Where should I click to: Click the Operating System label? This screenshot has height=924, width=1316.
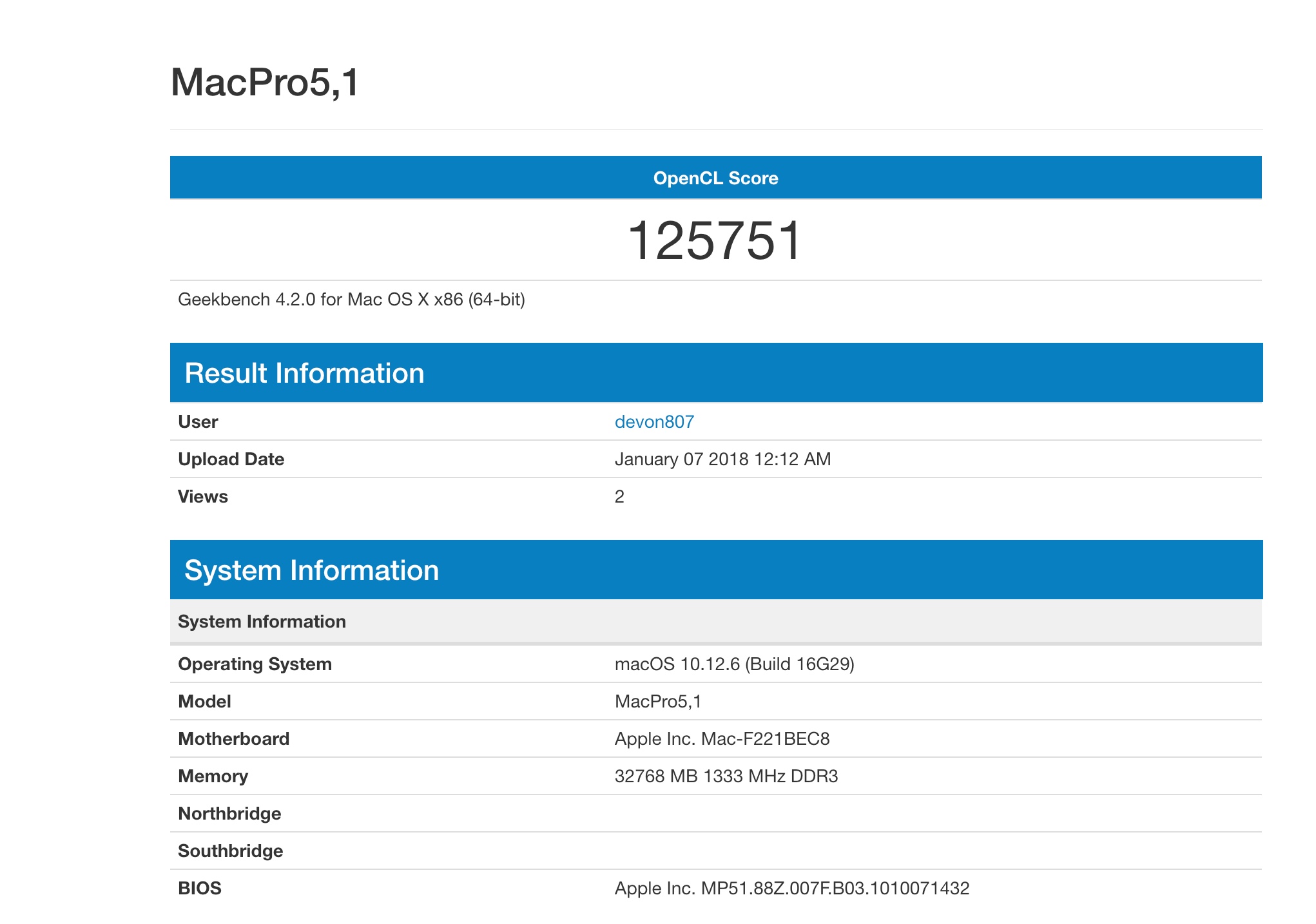(255, 664)
